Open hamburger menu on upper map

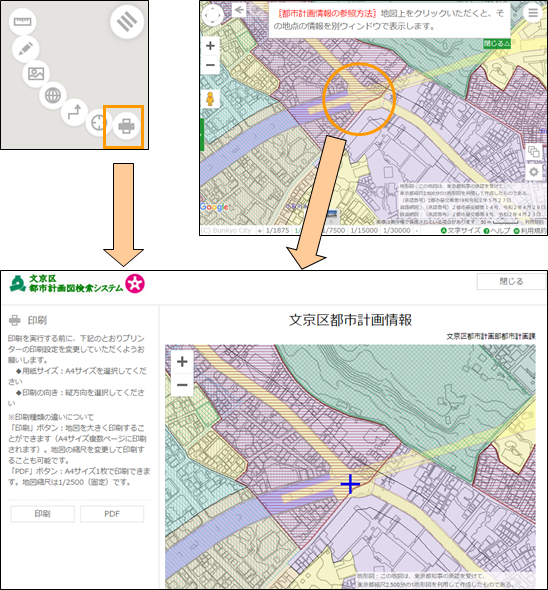[x=533, y=13]
